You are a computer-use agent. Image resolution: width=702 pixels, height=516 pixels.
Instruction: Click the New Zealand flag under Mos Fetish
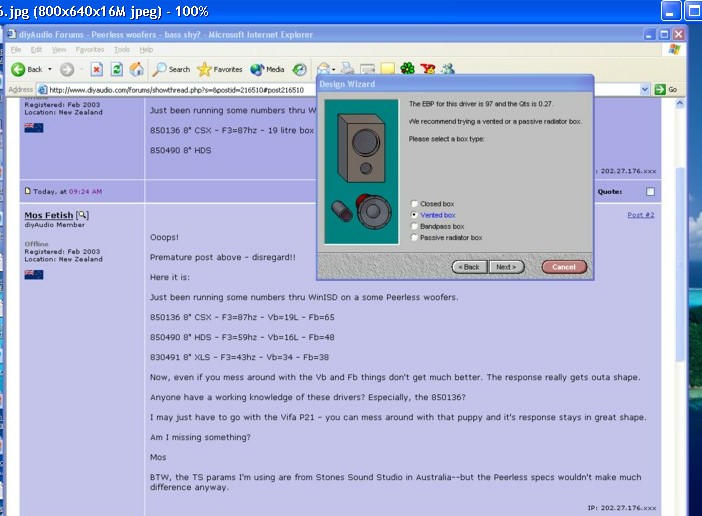[34, 274]
